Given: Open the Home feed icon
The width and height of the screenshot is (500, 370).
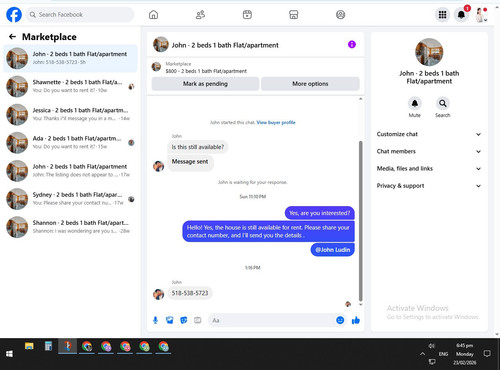Looking at the screenshot, I should click(x=153, y=15).
